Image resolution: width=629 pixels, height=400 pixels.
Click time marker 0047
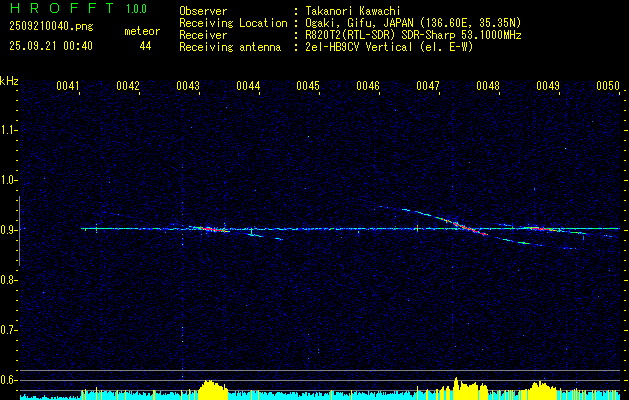pyautogui.click(x=428, y=86)
